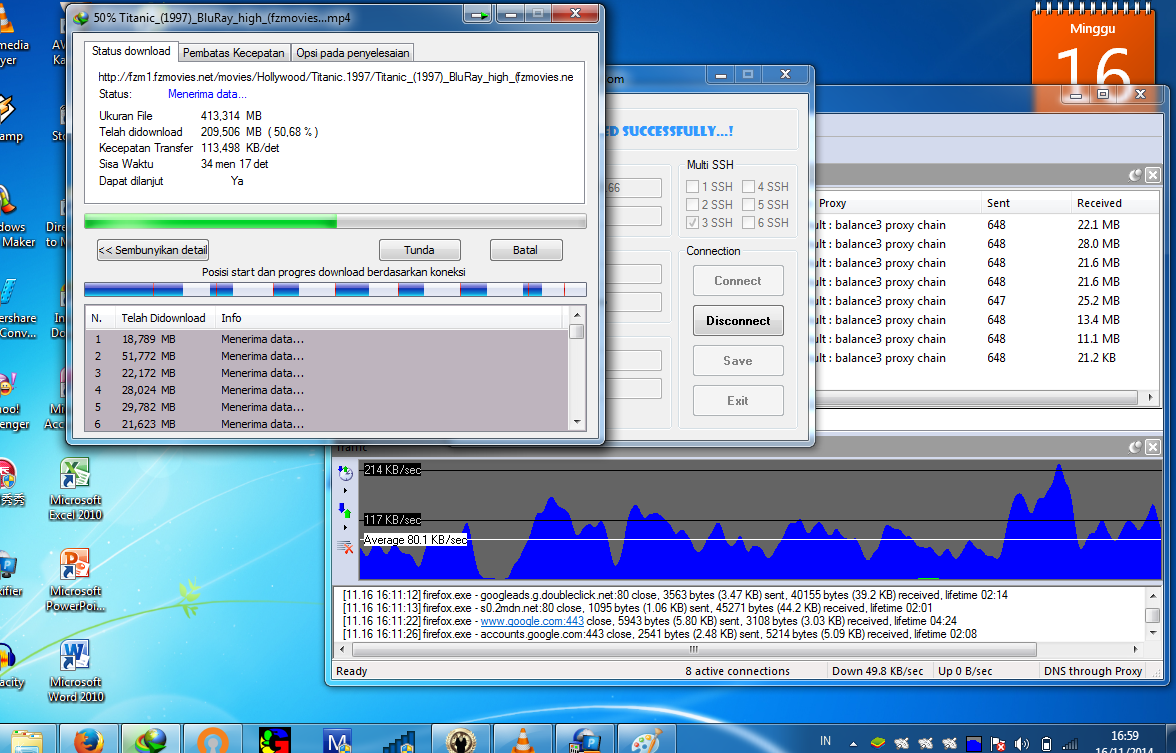Expand the small arrow below the up/down arrows icon
Screen dimensions: 1176x753
(345, 528)
